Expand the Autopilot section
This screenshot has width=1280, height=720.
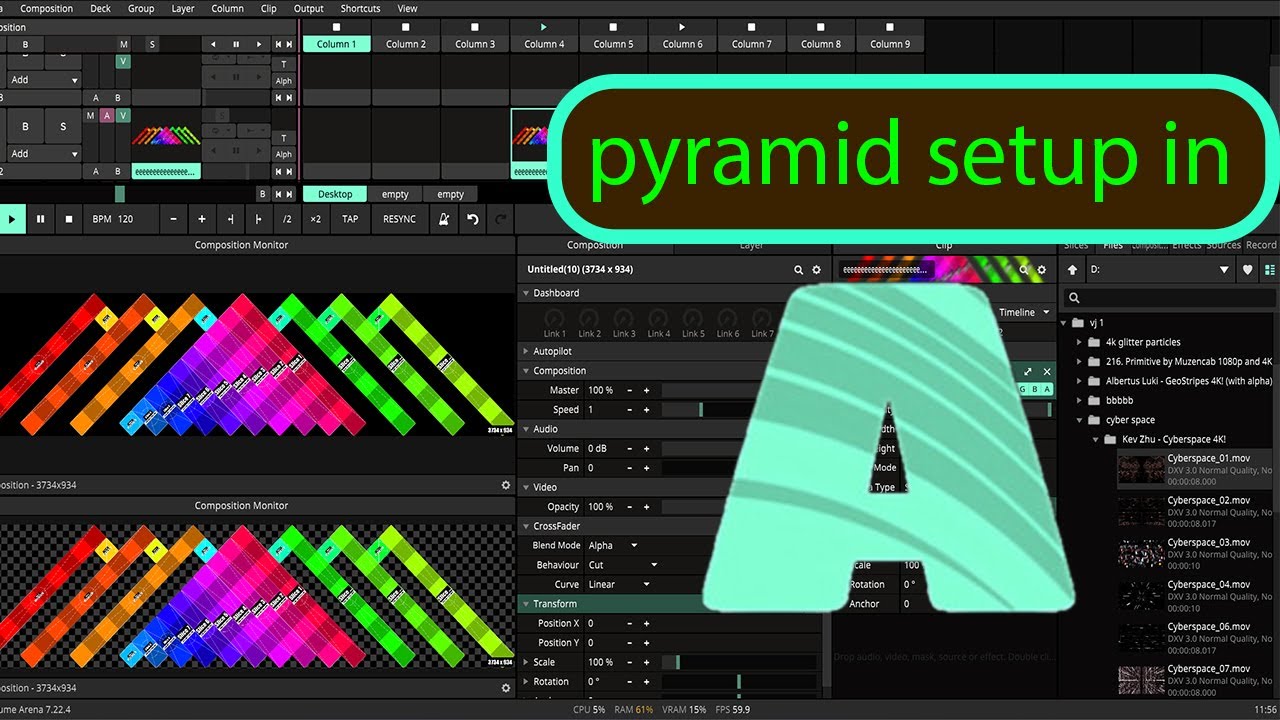pyautogui.click(x=527, y=352)
